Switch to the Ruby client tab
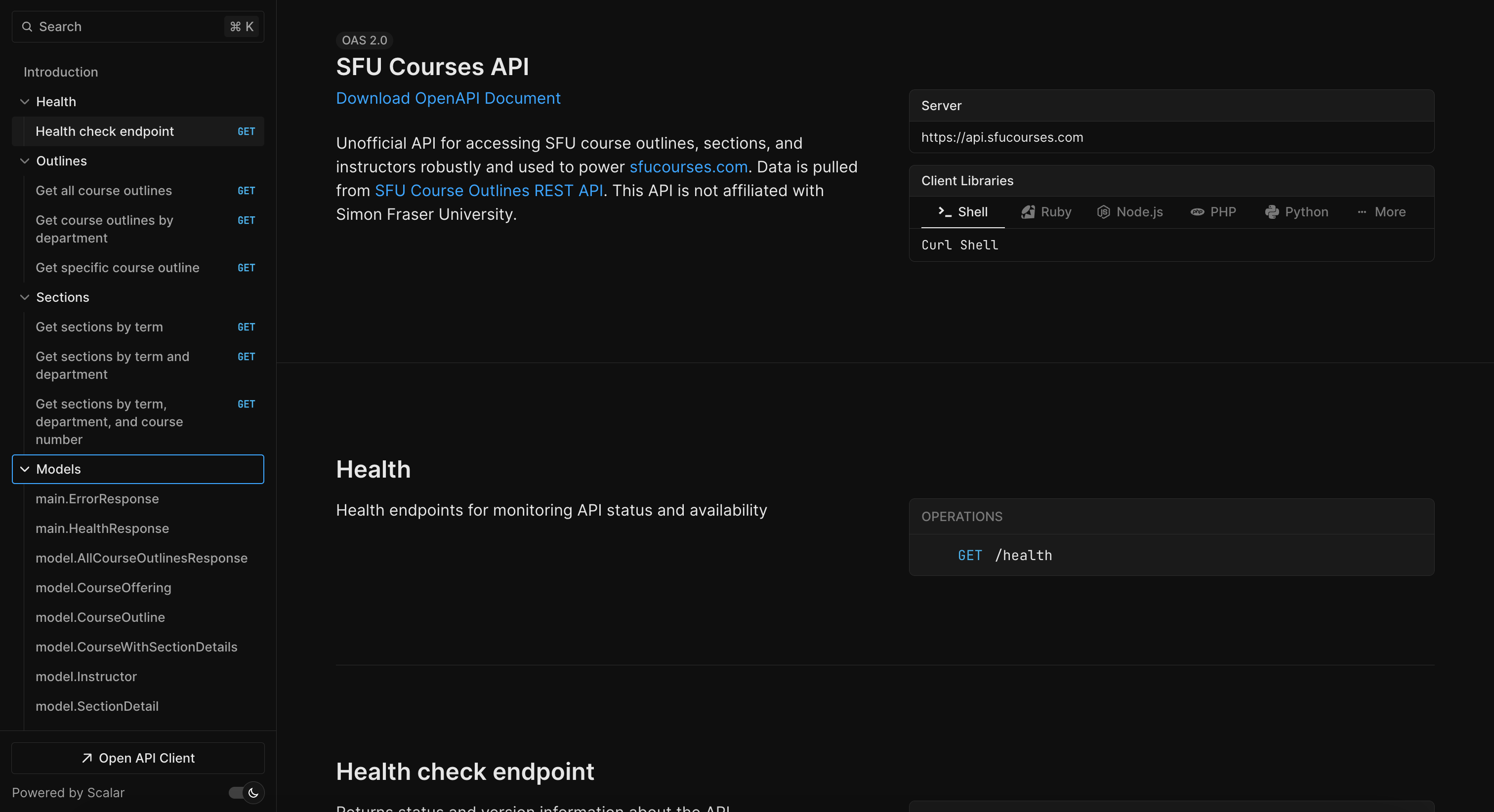 (1046, 212)
